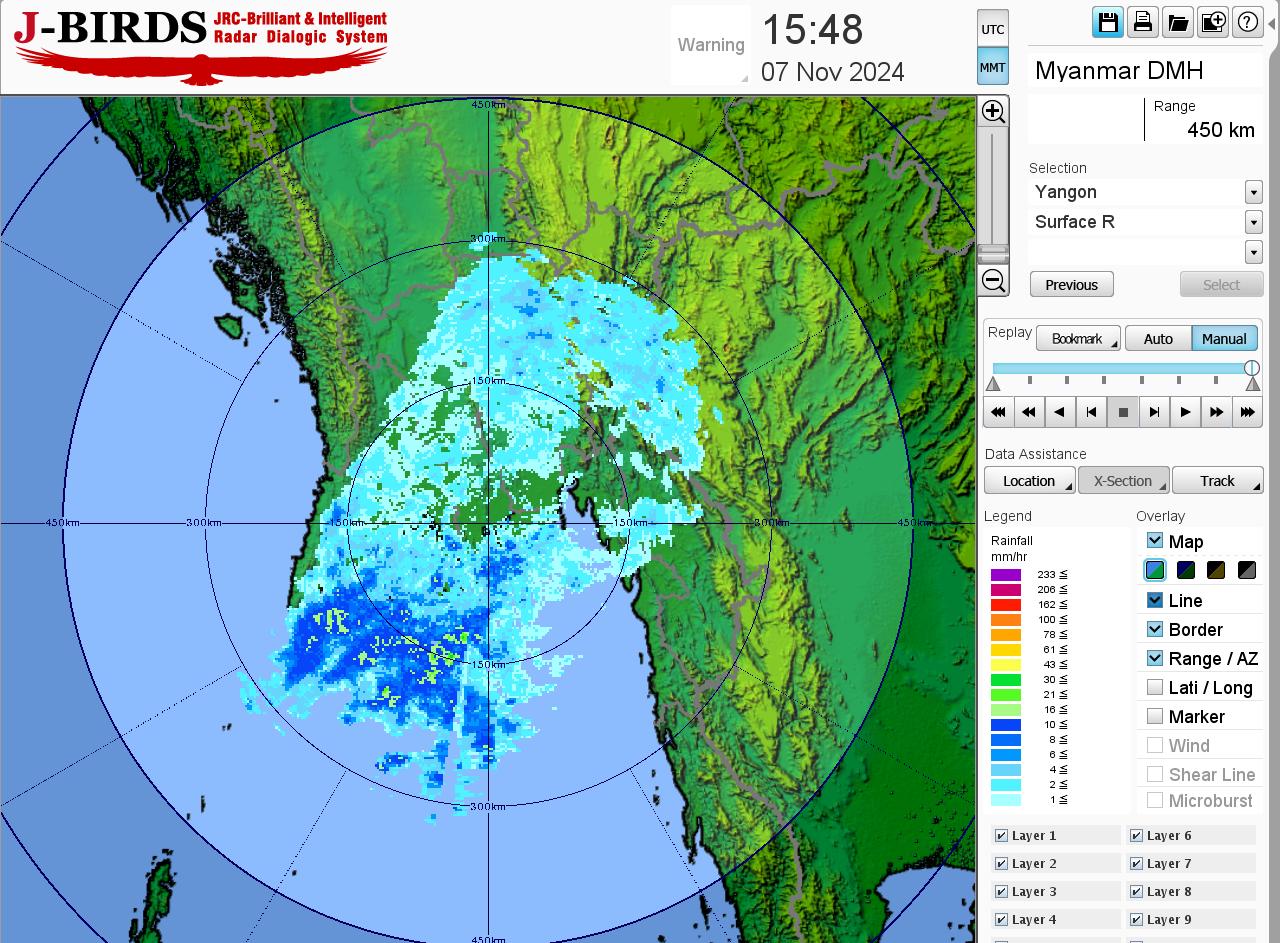Click the Print icon in top toolbar
The image size is (1284, 943).
click(1143, 22)
